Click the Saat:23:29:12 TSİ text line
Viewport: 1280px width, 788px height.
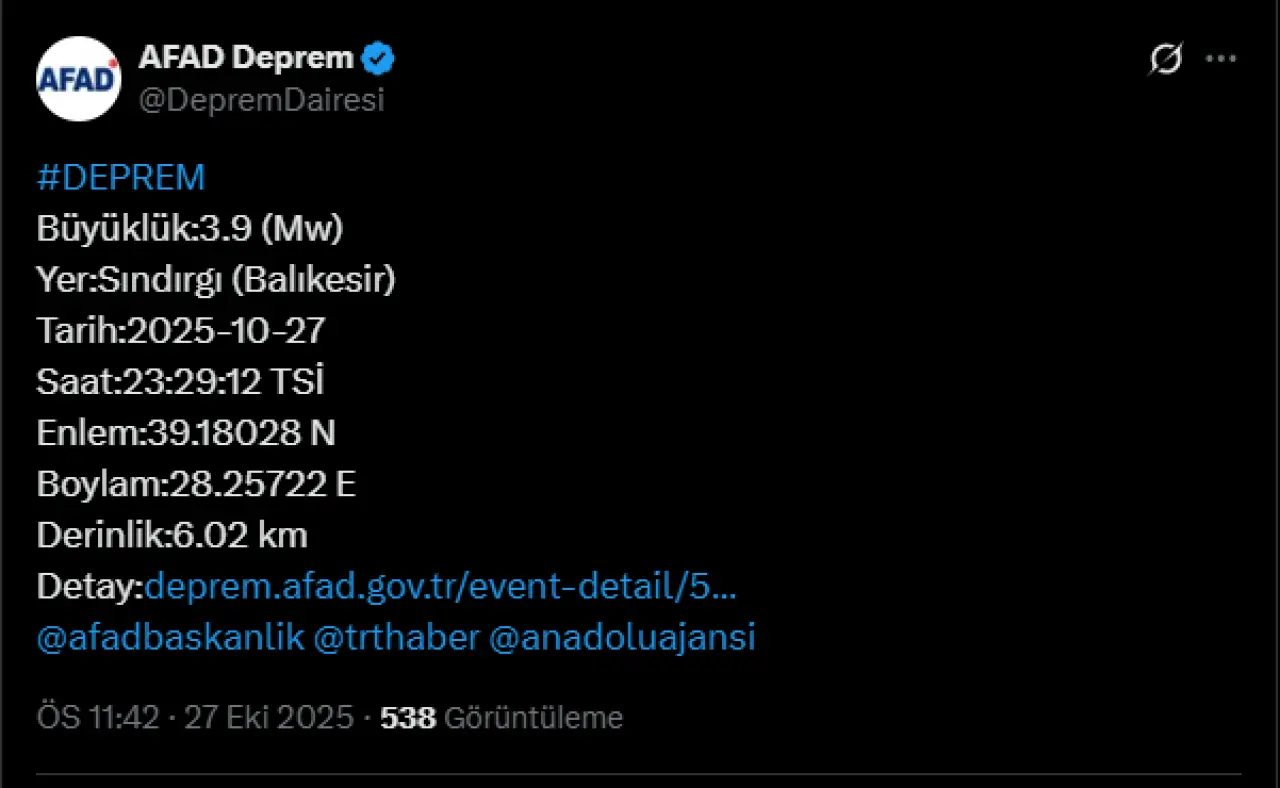[181, 382]
